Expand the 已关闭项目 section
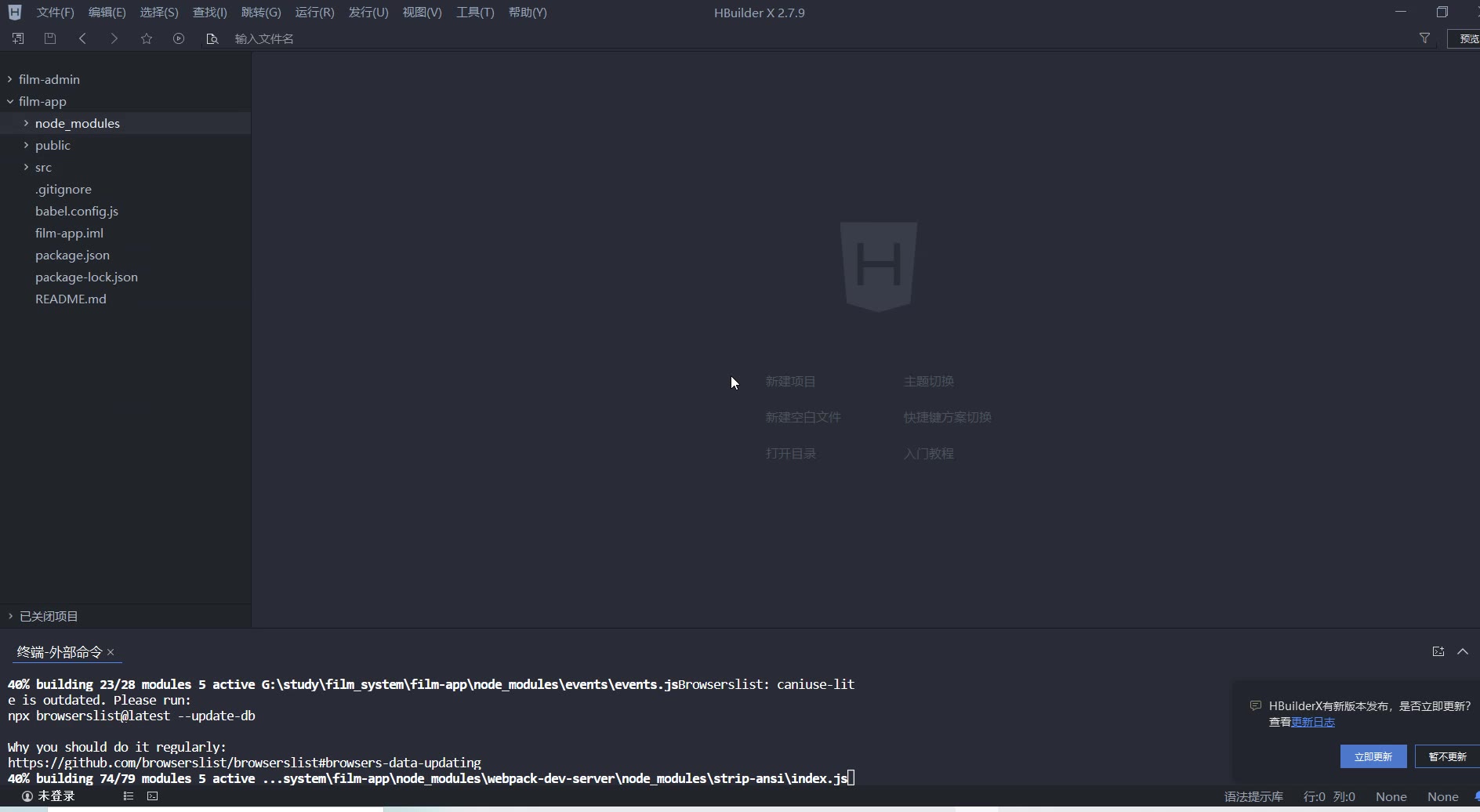Image resolution: width=1480 pixels, height=812 pixels. point(10,616)
